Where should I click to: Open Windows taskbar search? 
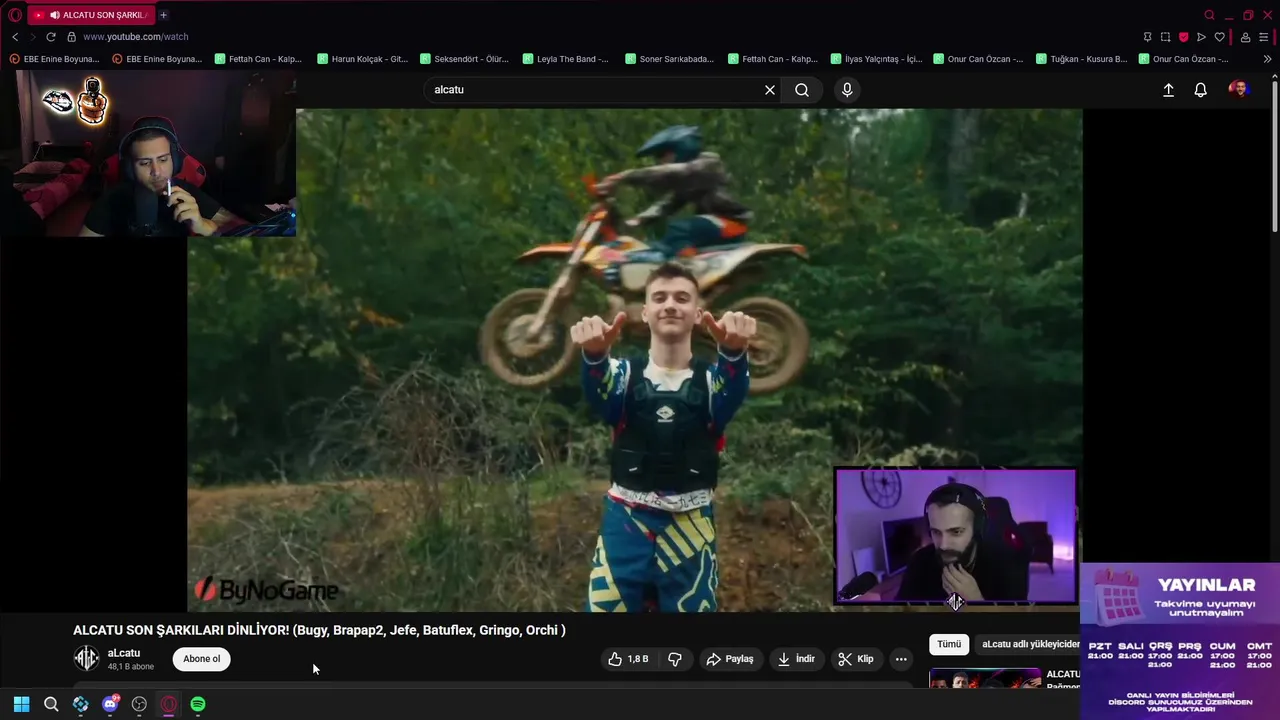tap(51, 704)
